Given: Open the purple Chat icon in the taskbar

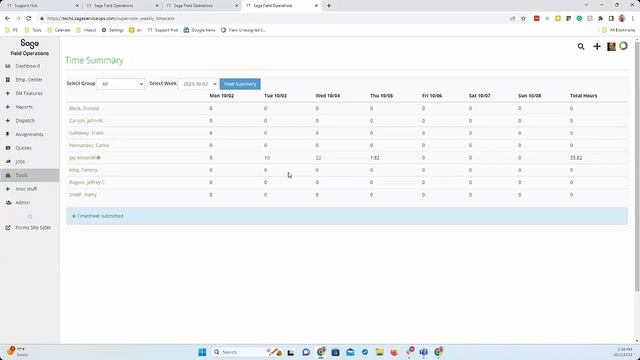Looking at the screenshot, I should [306, 352].
